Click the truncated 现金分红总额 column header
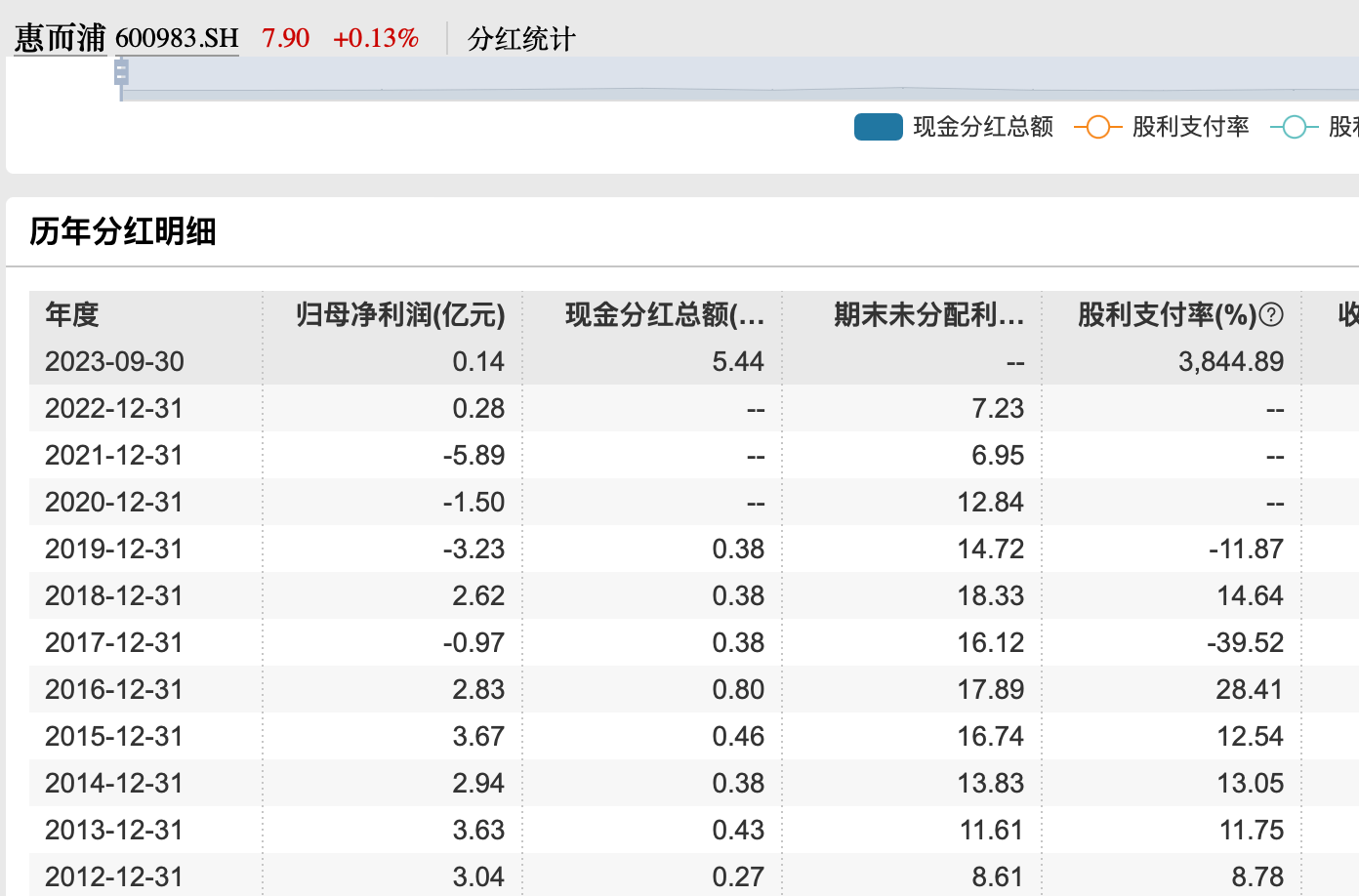The image size is (1359, 896). click(x=665, y=314)
